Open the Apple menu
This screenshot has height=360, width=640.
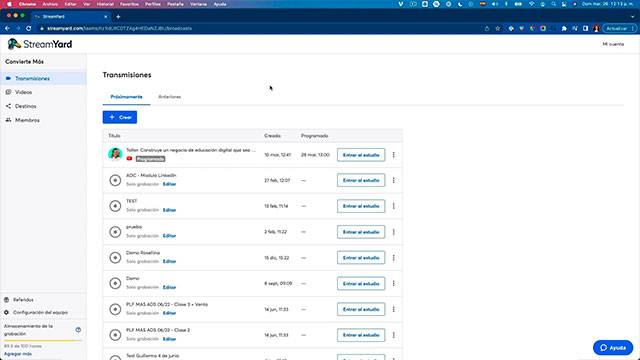tap(9, 4)
